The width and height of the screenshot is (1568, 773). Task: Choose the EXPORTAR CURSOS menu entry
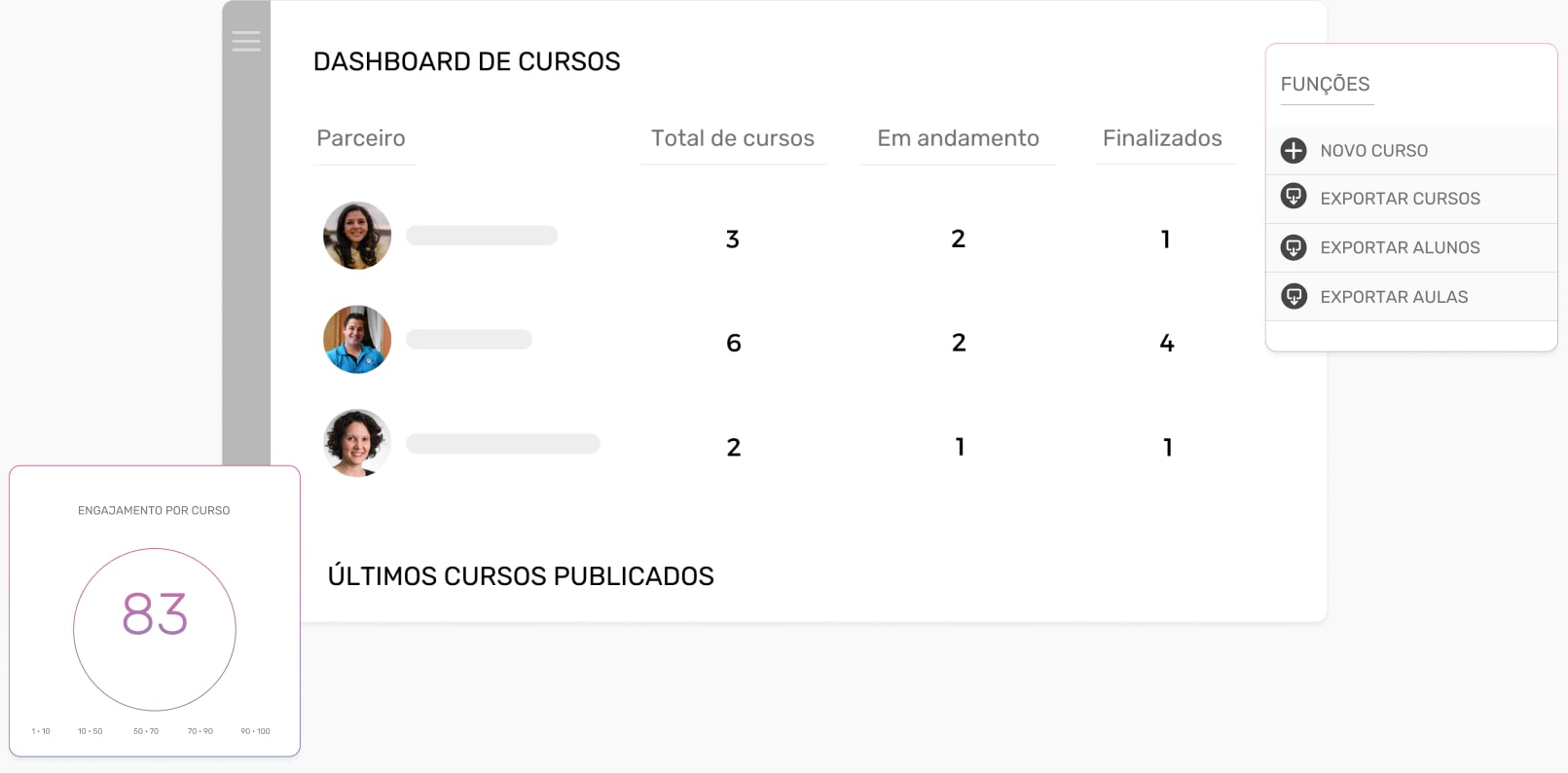pyautogui.click(x=1400, y=199)
